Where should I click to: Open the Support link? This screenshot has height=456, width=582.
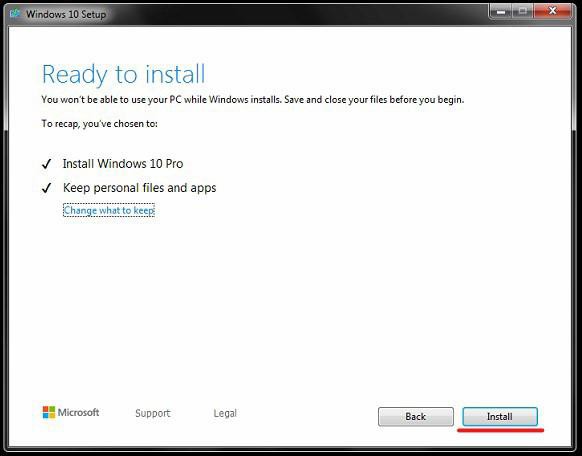(x=153, y=413)
